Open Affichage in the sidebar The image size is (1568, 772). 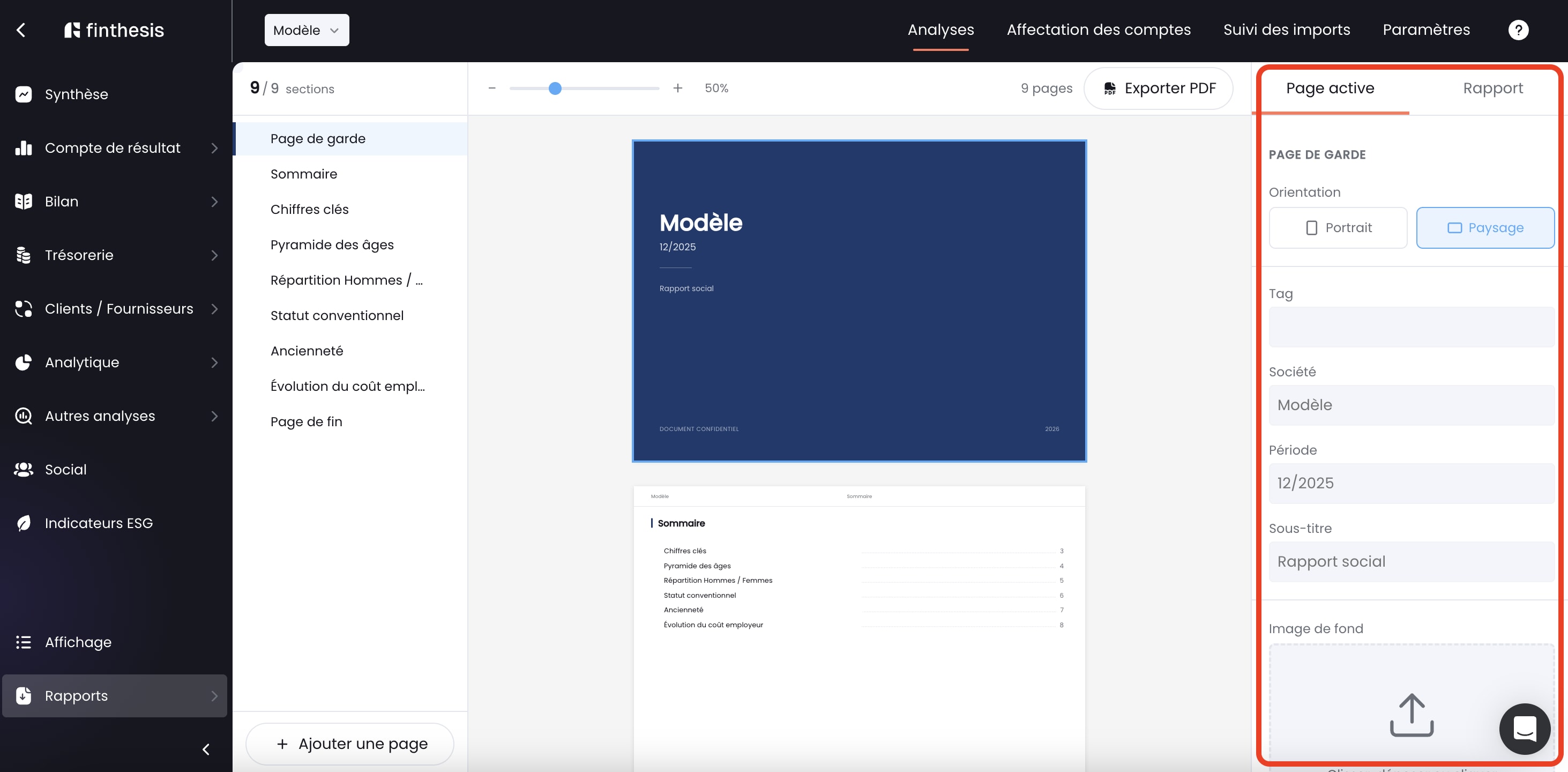pos(115,642)
